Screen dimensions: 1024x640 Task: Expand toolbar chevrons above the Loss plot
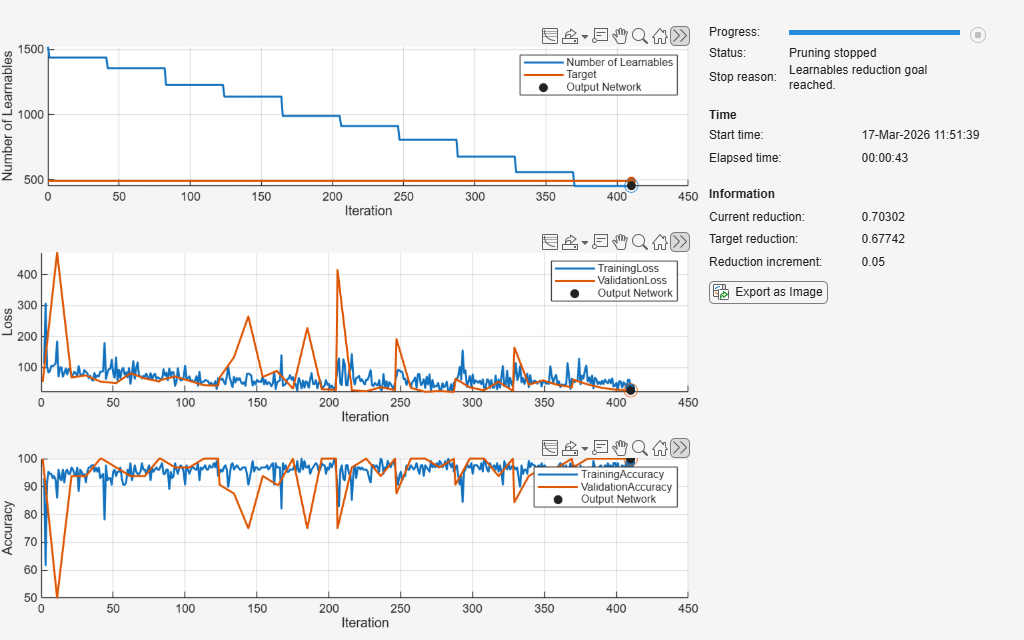point(680,242)
